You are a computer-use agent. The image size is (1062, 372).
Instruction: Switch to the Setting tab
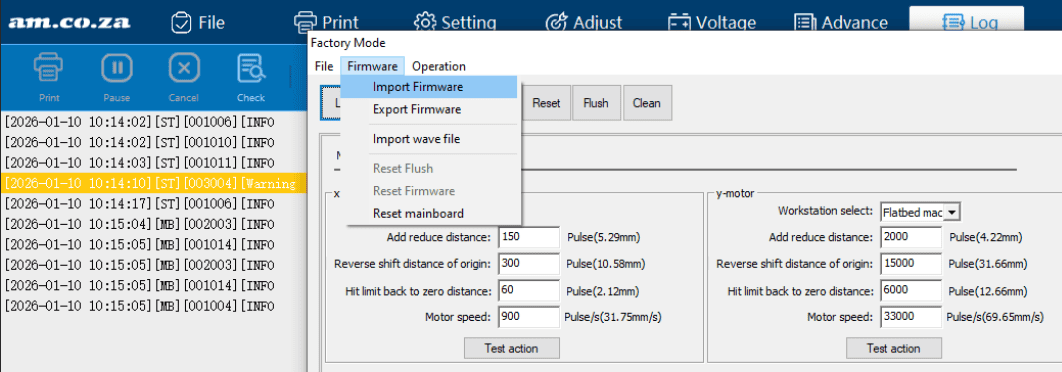pos(455,23)
